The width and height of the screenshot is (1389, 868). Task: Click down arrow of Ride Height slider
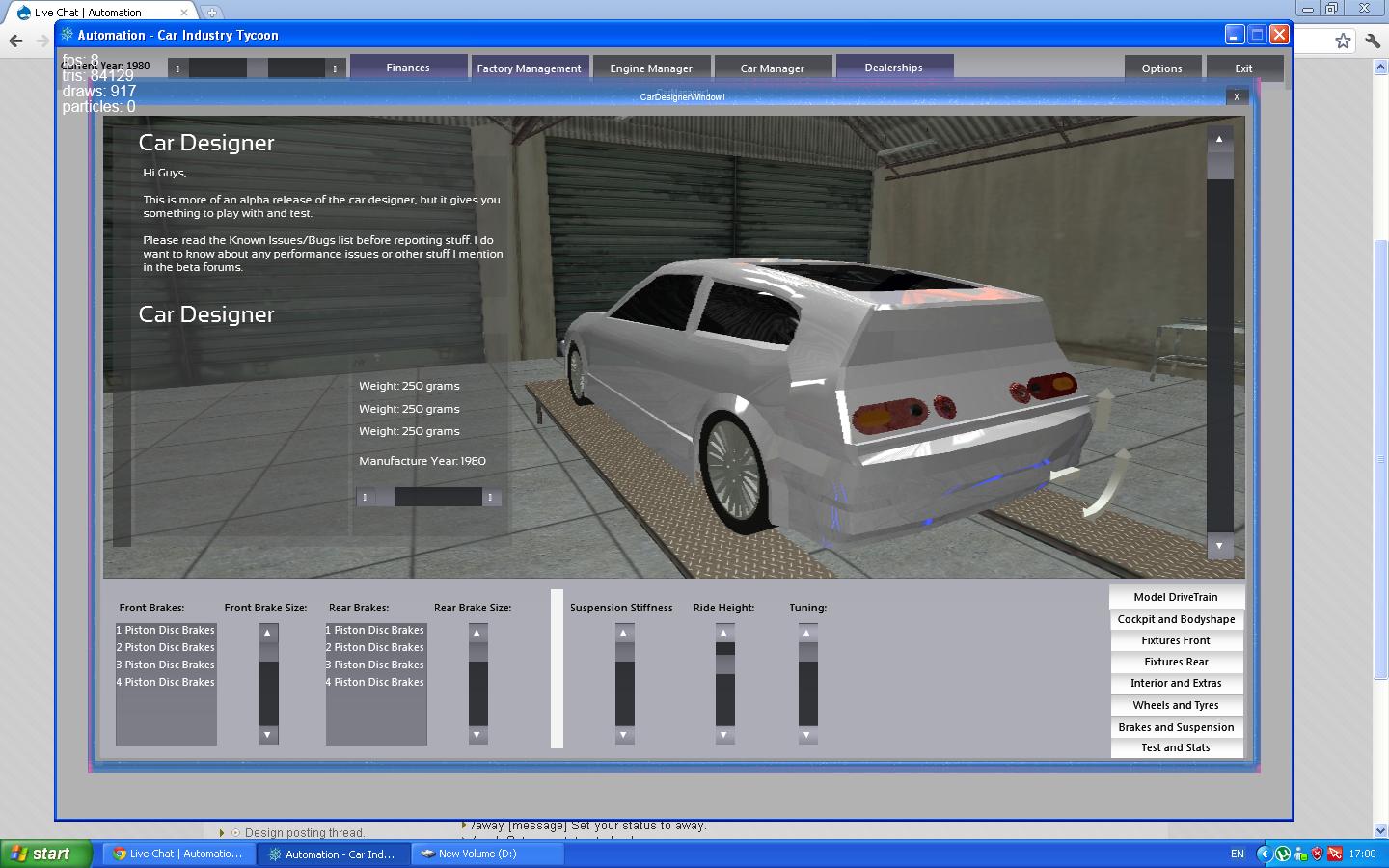click(x=724, y=735)
